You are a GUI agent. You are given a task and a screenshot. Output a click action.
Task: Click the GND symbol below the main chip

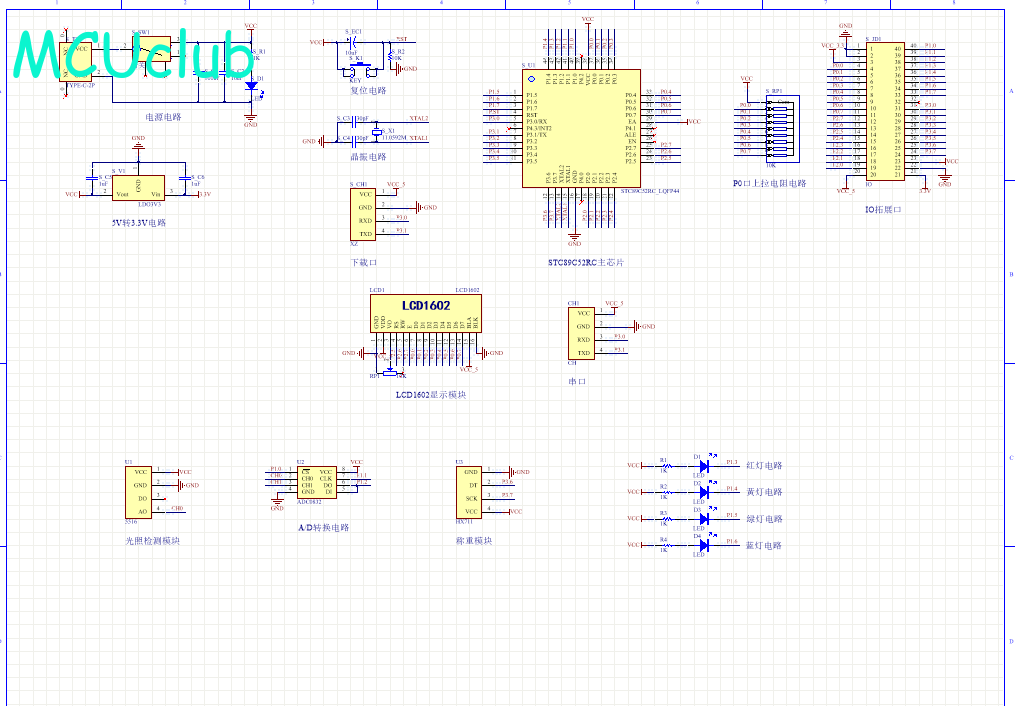click(x=574, y=239)
